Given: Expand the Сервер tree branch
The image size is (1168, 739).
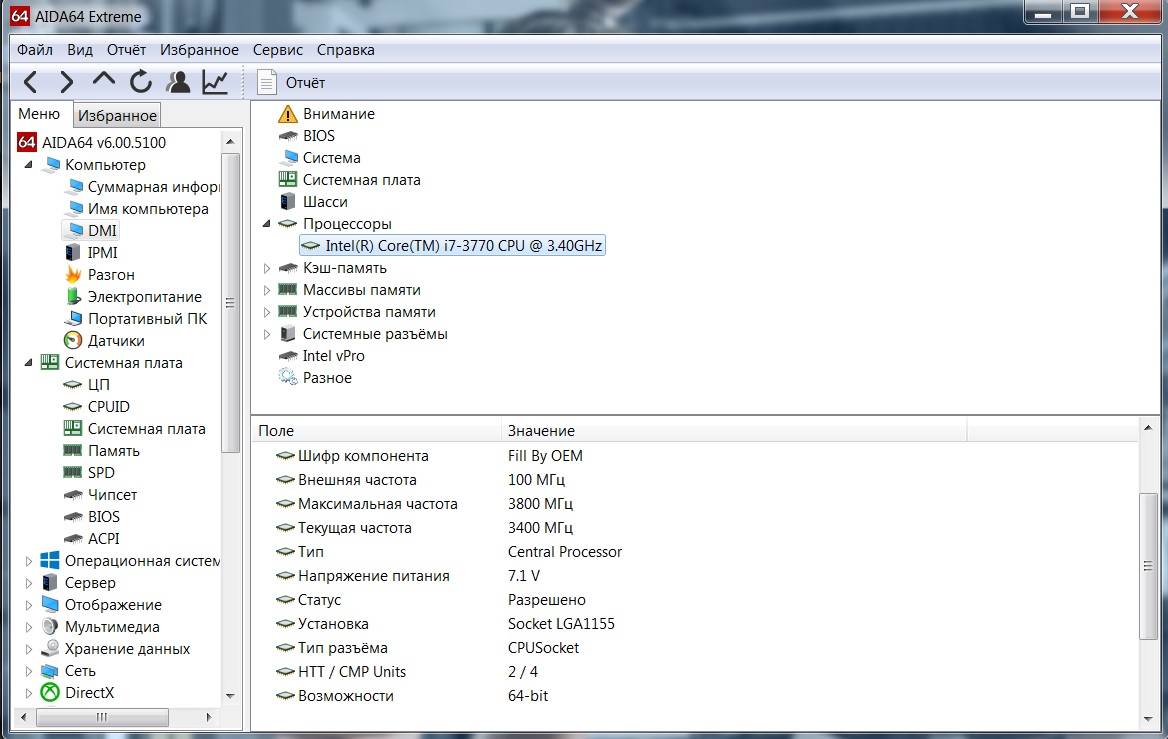Looking at the screenshot, I should pos(28,583).
